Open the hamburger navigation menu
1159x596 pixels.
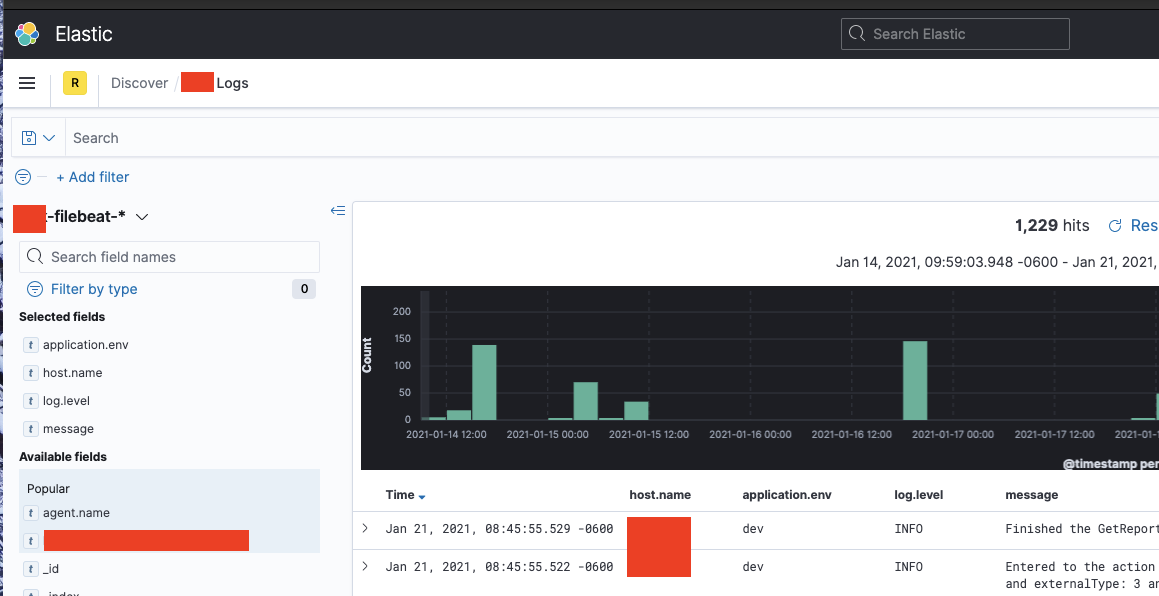[27, 83]
